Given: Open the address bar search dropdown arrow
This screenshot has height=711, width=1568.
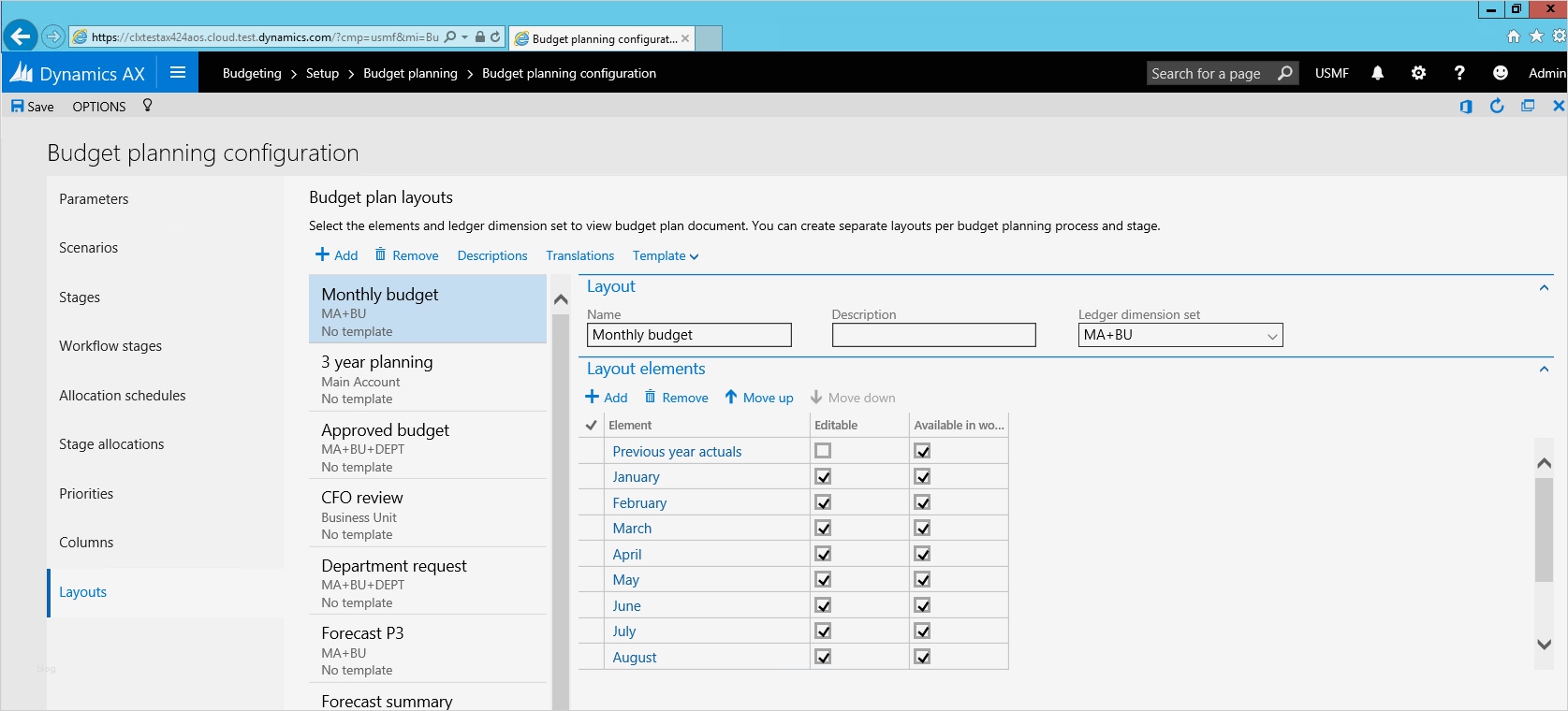Looking at the screenshot, I should coord(464,37).
